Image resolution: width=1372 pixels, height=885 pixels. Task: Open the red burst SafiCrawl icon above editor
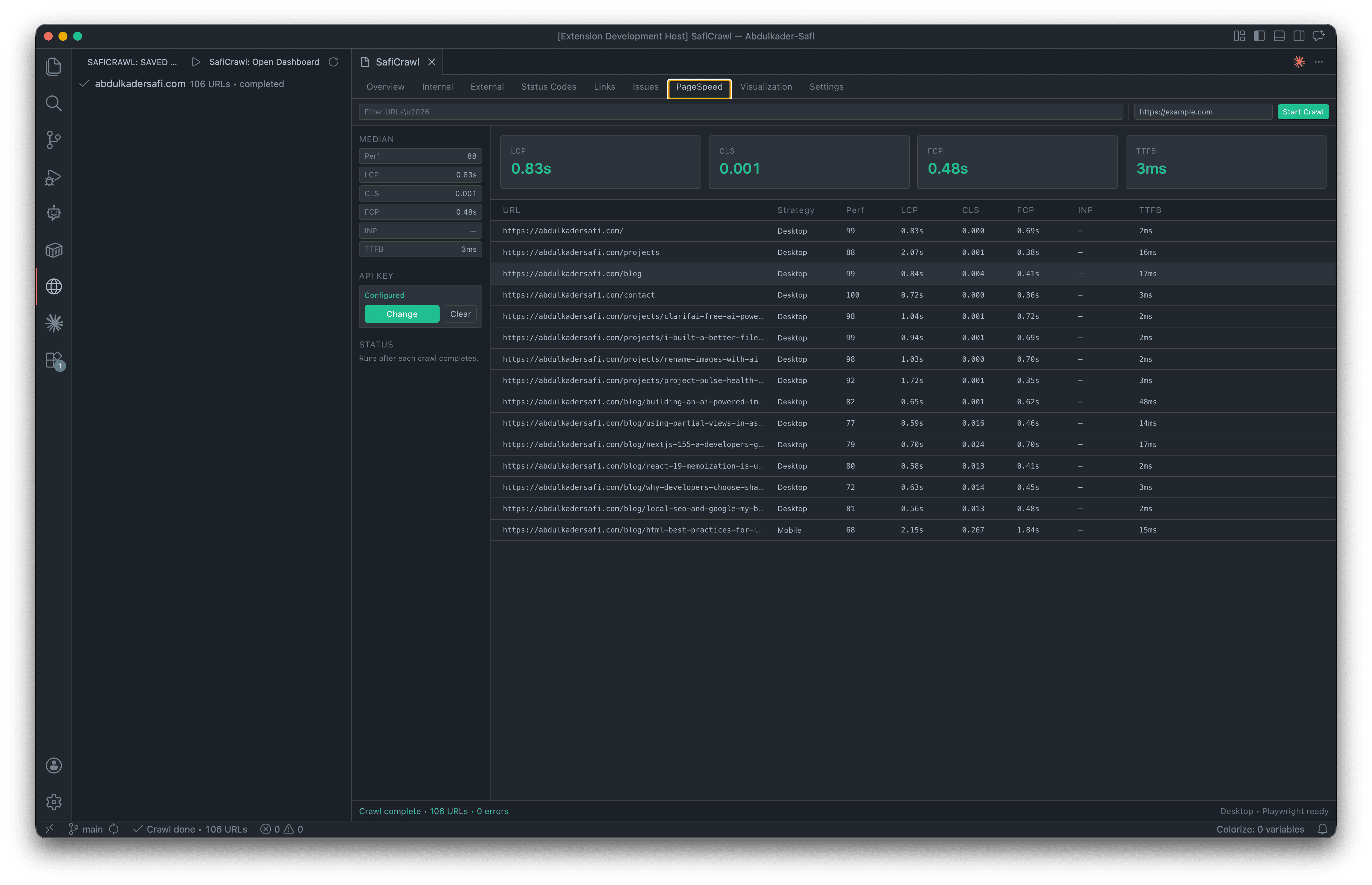coord(1299,61)
